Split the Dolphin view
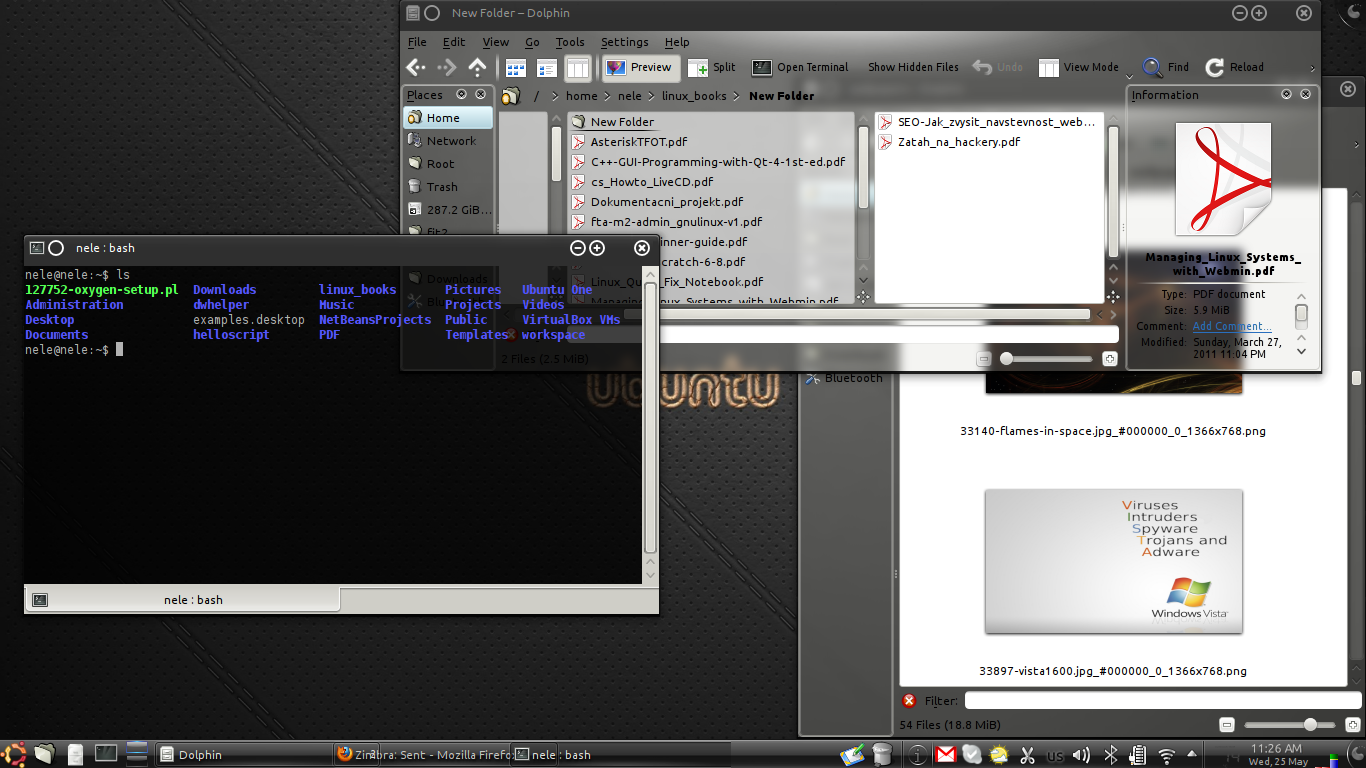Viewport: 1366px width, 768px height. [712, 67]
